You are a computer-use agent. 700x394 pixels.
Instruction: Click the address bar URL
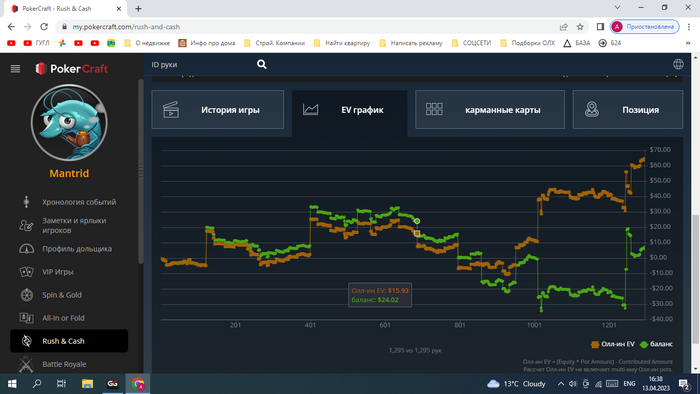tap(126, 27)
